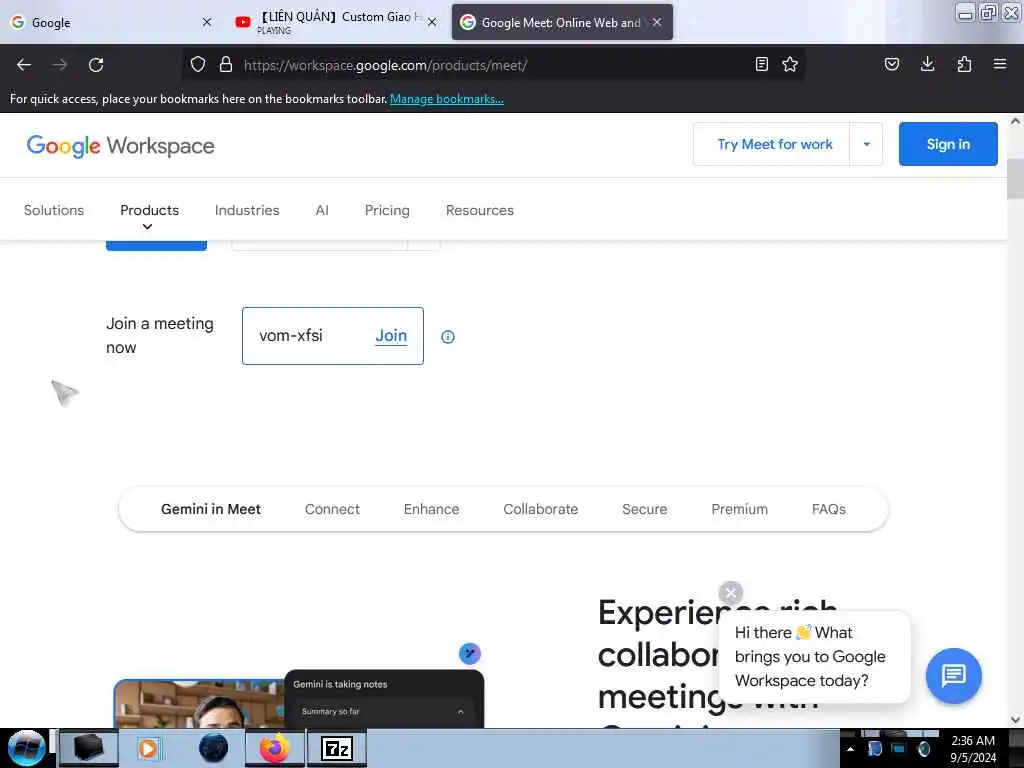
Task: Click the site security padlock icon
Action: coord(226,65)
